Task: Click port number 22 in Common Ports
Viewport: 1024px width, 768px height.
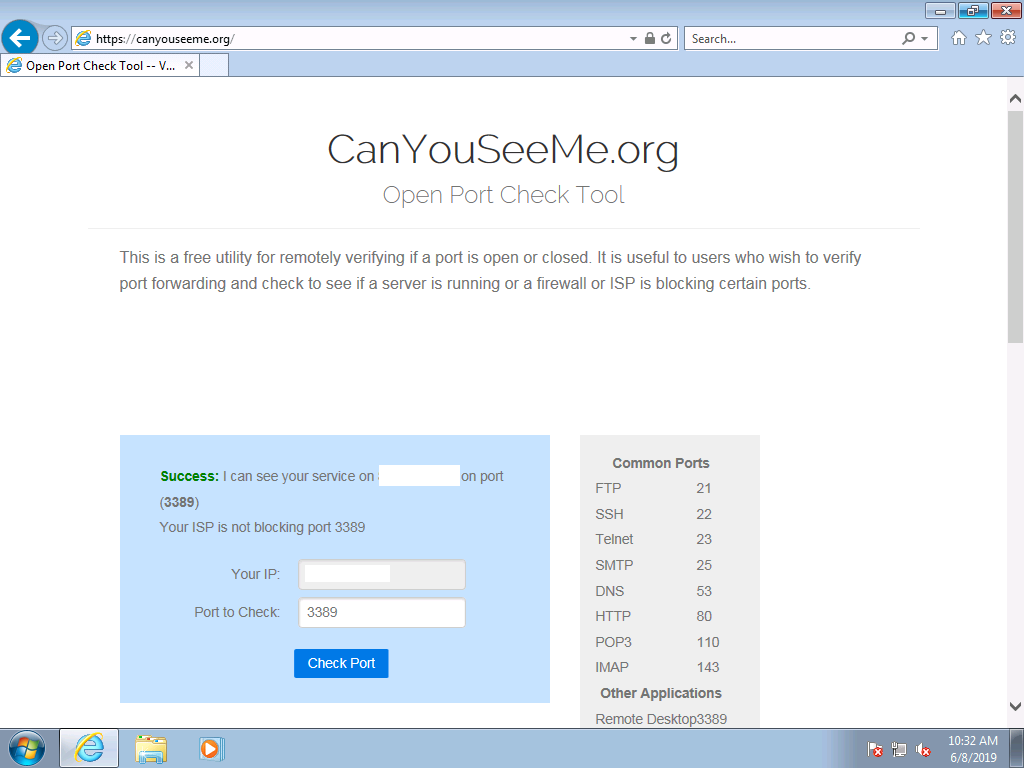Action: 704,515
